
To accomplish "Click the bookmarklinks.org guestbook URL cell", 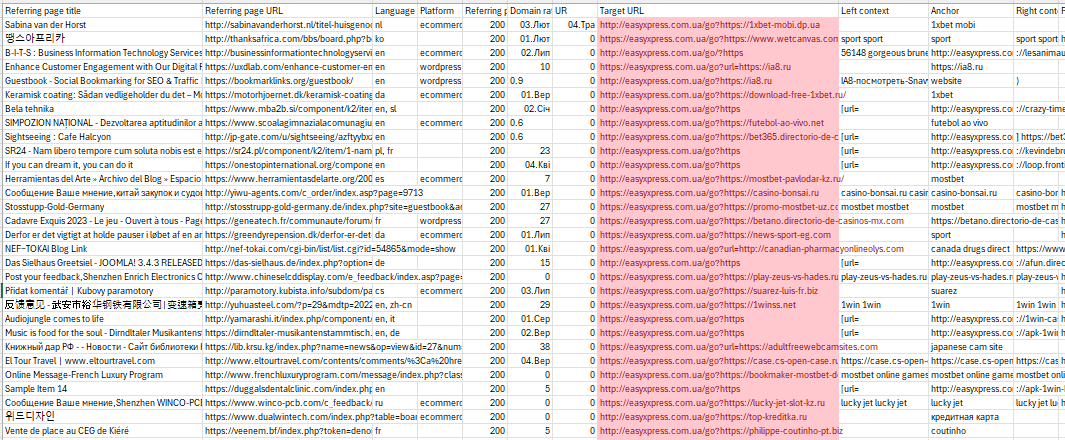I will [x=288, y=81].
